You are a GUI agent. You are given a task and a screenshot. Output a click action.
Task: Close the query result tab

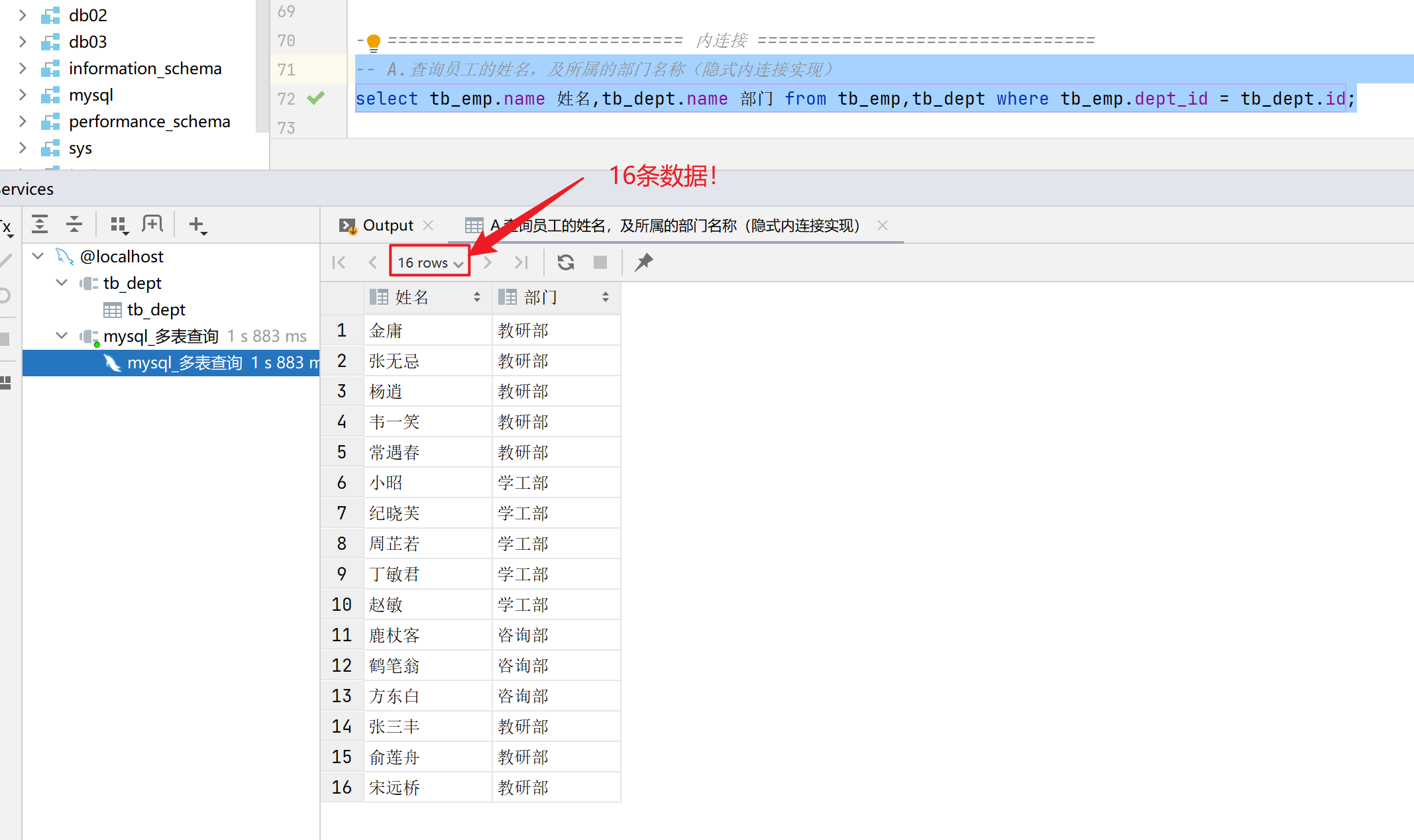(883, 225)
